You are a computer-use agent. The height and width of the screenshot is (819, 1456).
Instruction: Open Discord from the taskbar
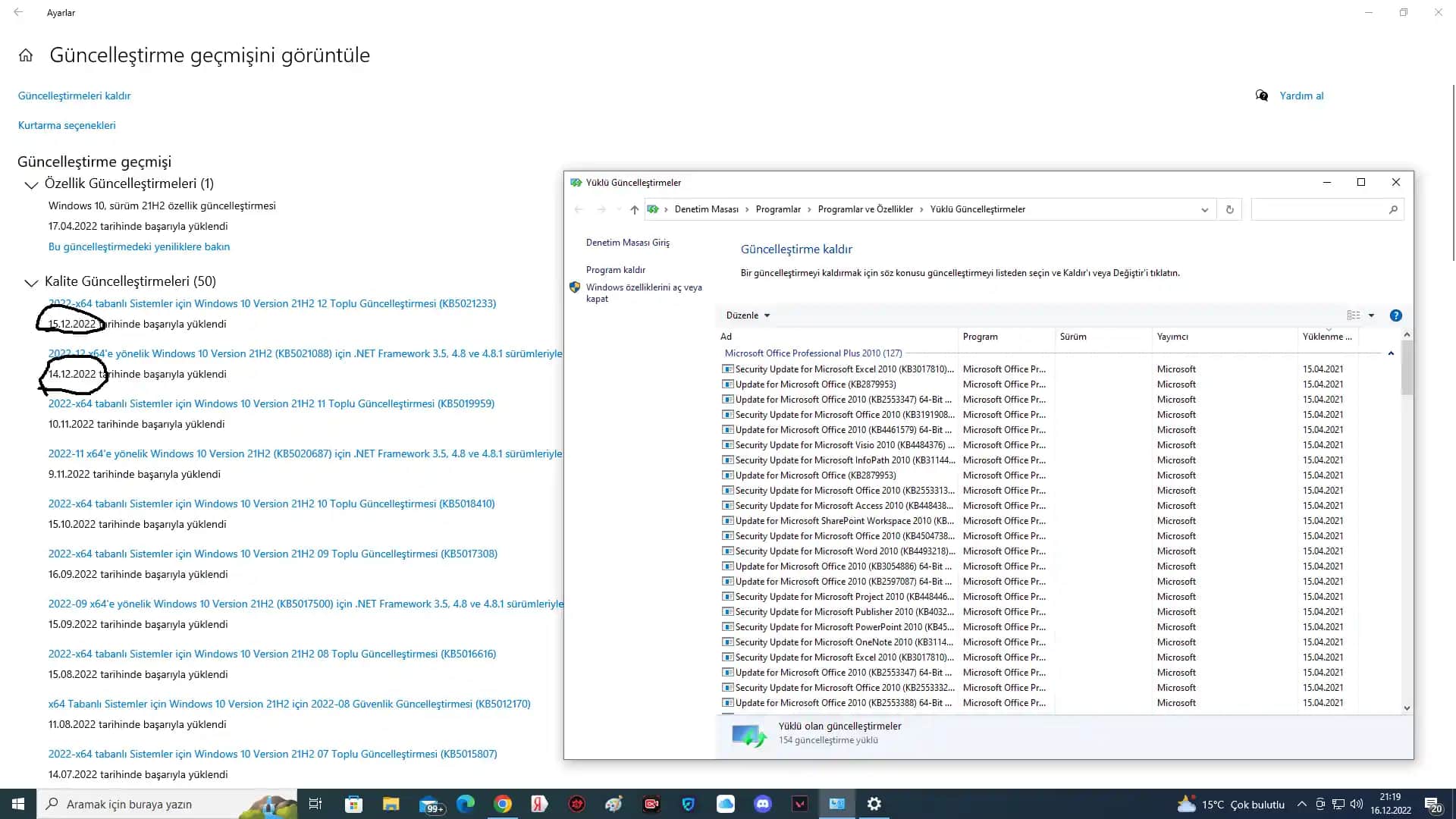pyautogui.click(x=762, y=804)
